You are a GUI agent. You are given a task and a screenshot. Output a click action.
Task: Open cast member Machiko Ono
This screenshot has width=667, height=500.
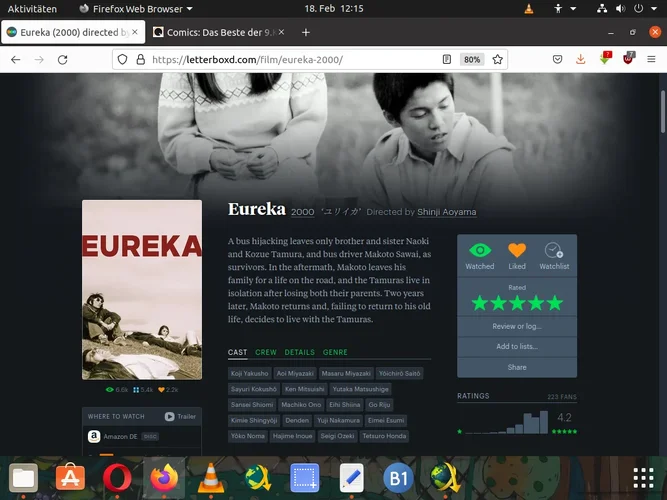[x=301, y=405]
